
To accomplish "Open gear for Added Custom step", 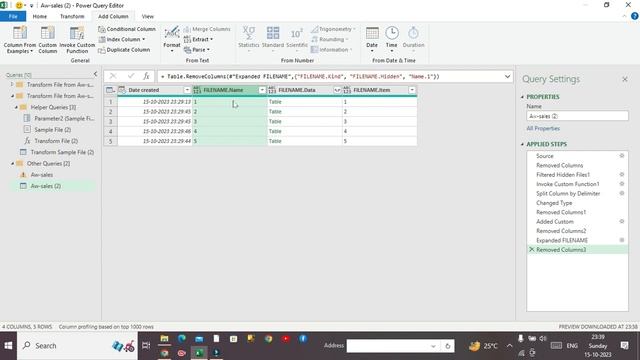I will click(622, 222).
